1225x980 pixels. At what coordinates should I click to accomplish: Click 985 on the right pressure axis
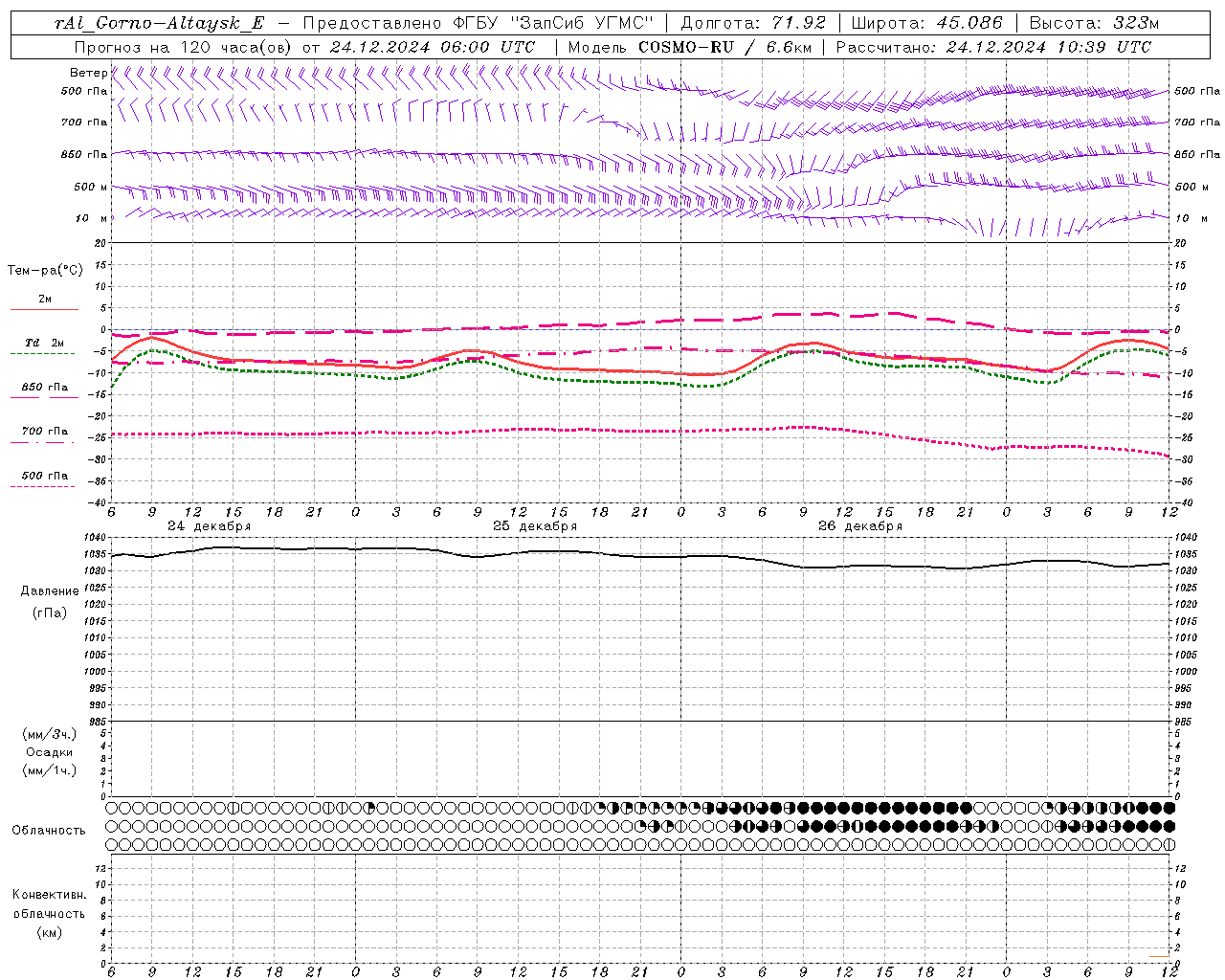pos(1183,722)
